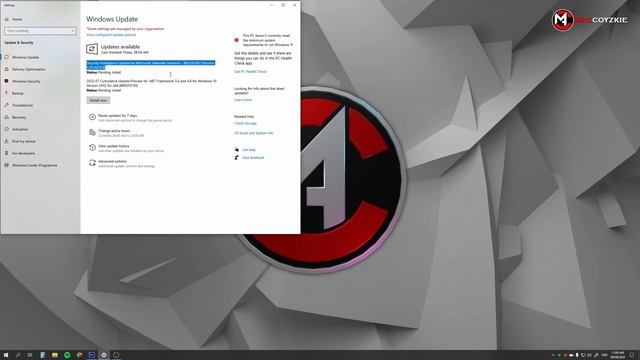Focus the Find a setting search box
This screenshot has width=640, height=360.
(x=40, y=31)
